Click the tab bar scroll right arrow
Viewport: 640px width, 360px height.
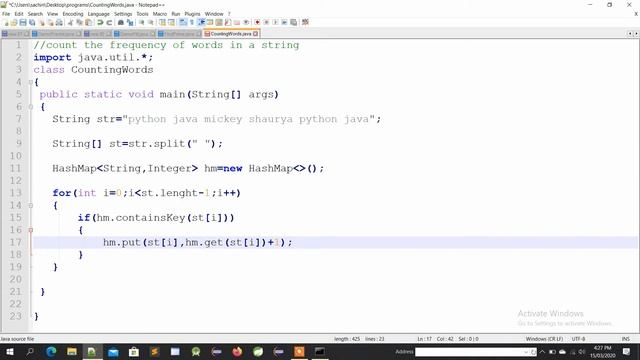click(x=636, y=33)
